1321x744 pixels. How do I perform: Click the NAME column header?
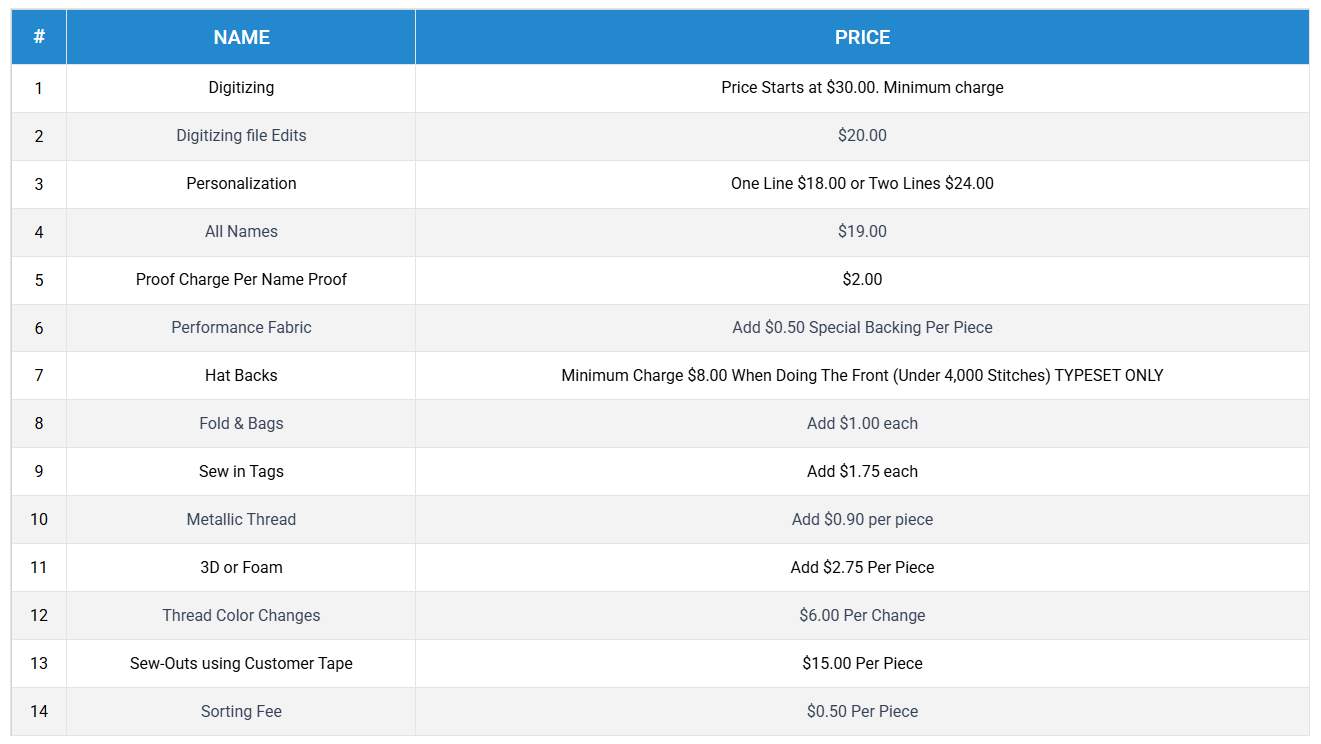(x=241, y=37)
